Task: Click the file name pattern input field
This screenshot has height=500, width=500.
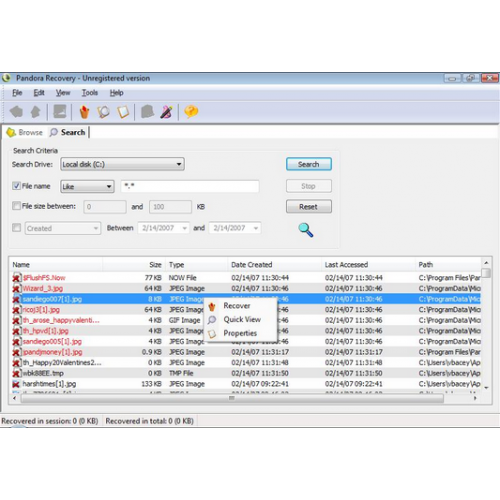Action: coord(190,186)
